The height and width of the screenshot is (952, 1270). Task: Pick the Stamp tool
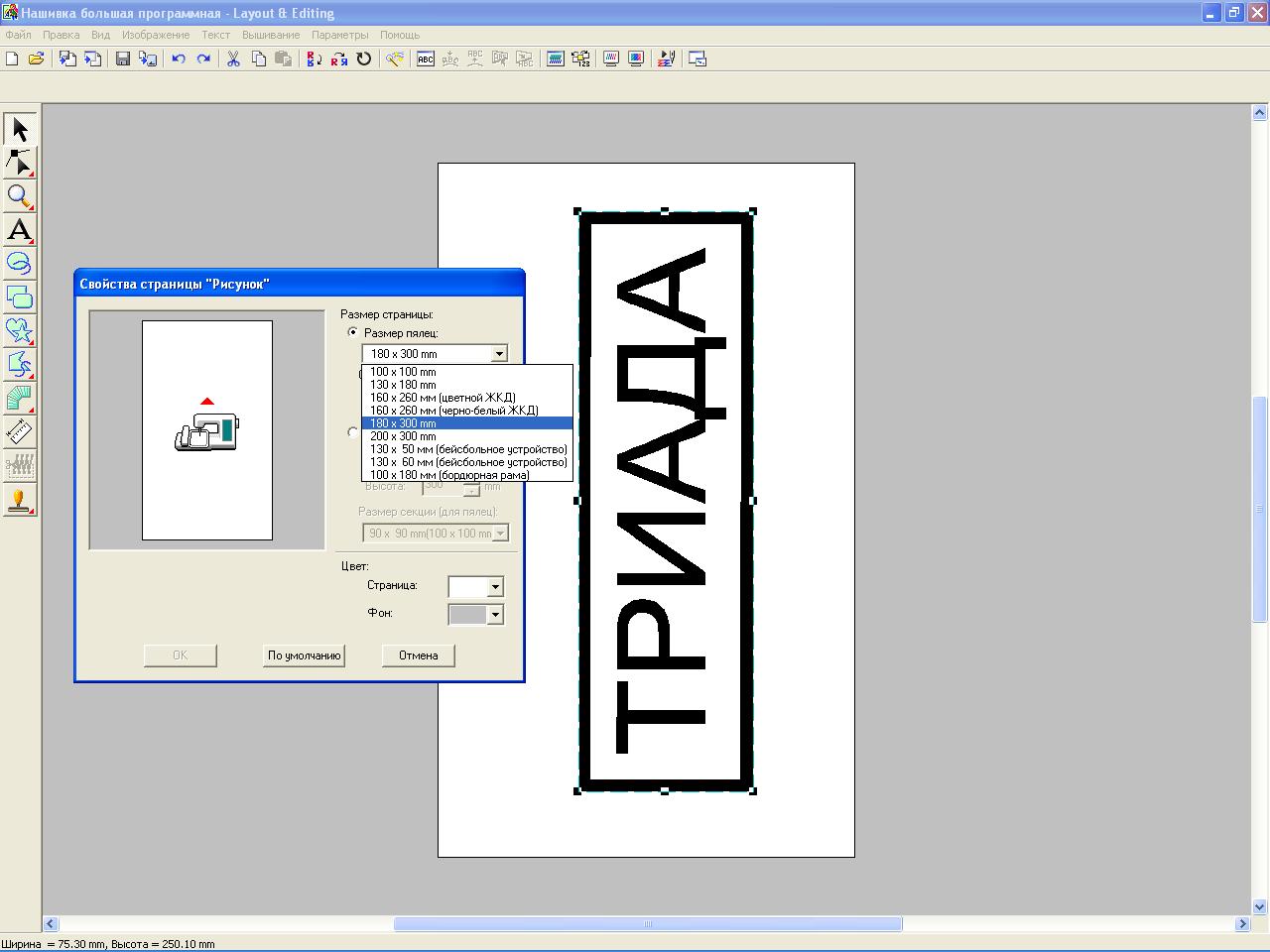click(x=20, y=500)
